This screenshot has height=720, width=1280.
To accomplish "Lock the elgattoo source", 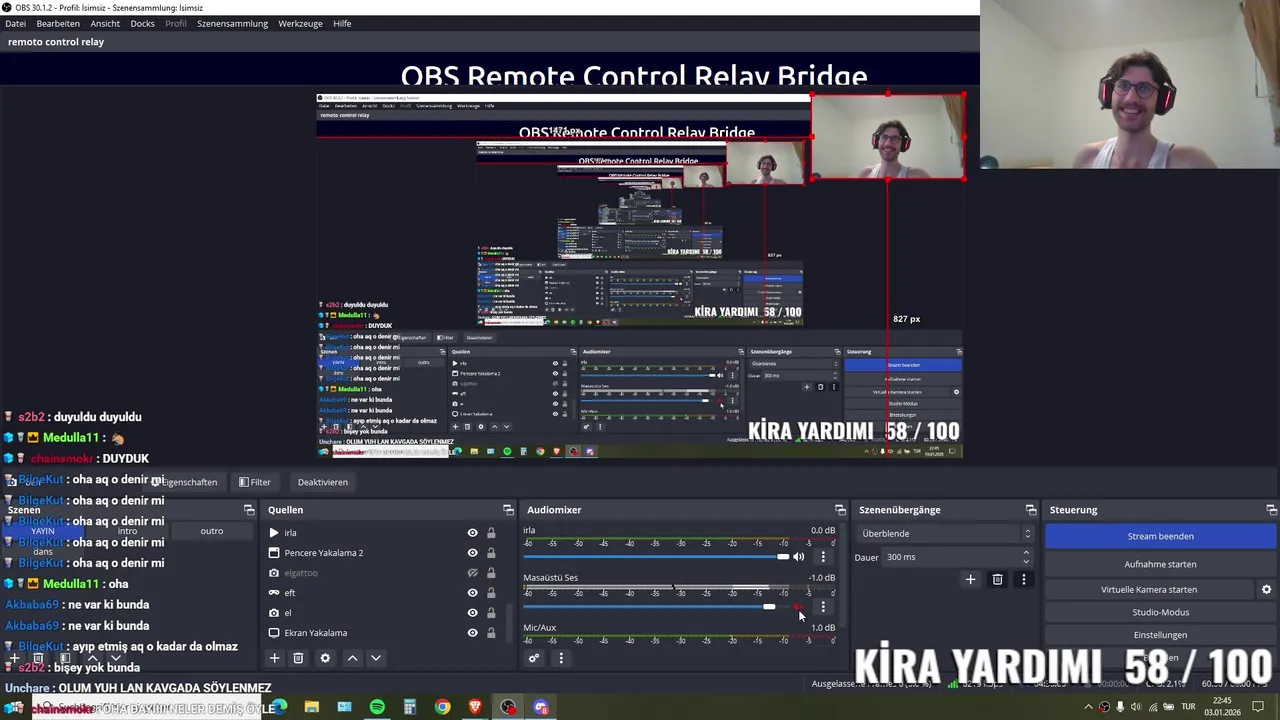I will pyautogui.click(x=491, y=573).
